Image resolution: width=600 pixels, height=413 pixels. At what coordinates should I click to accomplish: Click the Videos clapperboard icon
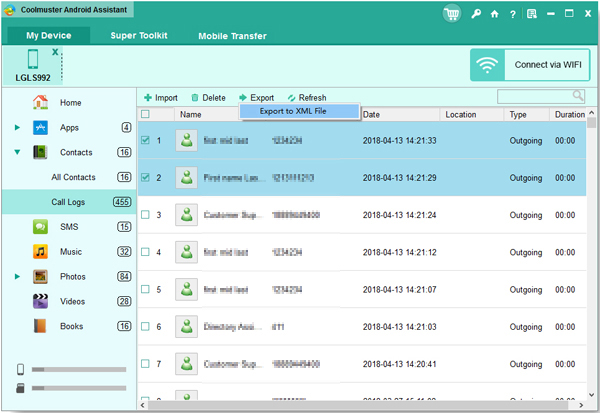pos(40,301)
